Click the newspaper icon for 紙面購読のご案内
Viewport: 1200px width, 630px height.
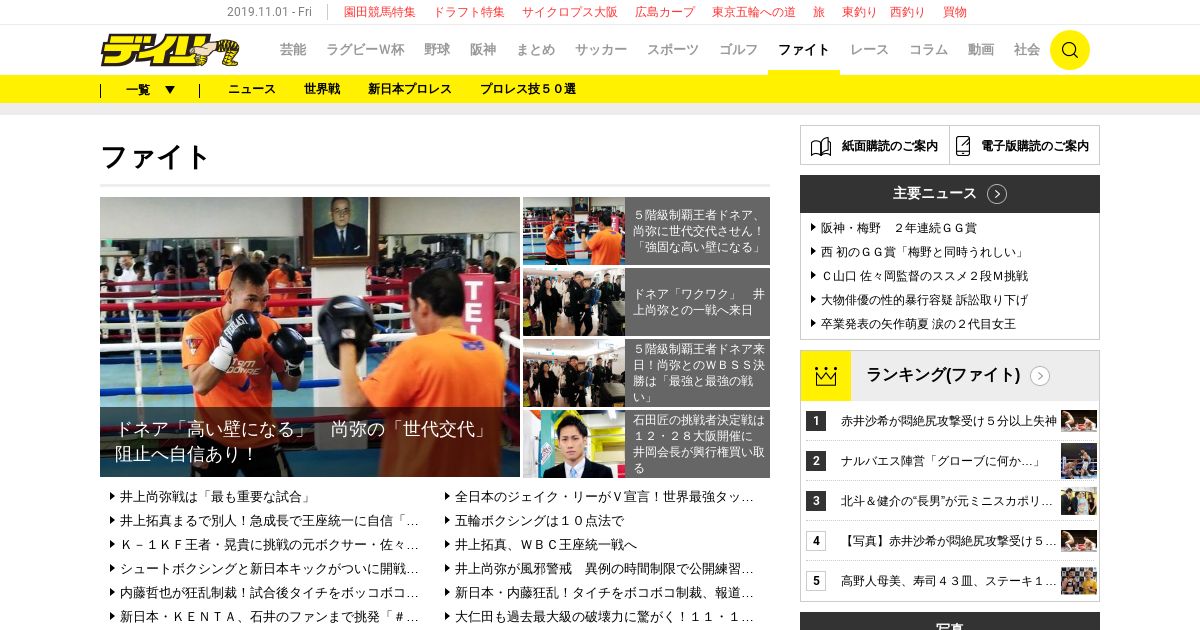point(821,146)
